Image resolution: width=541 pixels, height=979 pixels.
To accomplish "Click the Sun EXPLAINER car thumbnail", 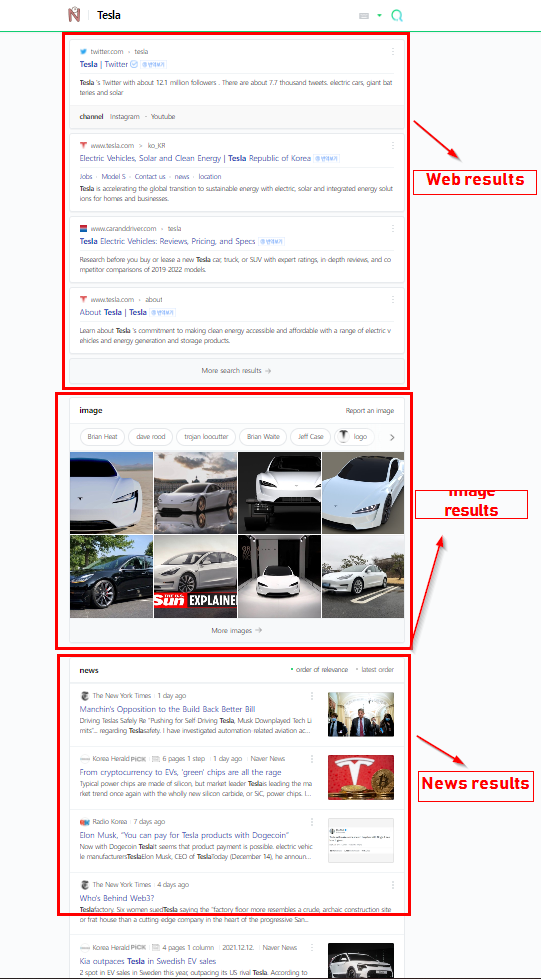I will point(196,576).
